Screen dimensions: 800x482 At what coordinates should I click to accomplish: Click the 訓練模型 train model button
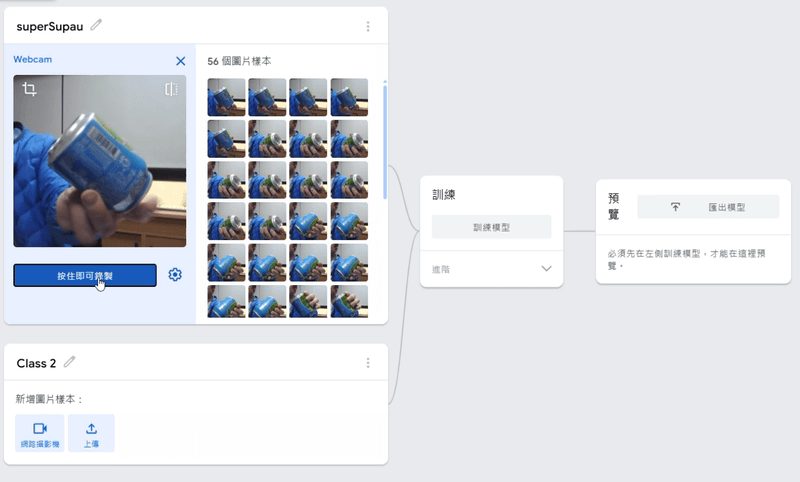pos(491,227)
